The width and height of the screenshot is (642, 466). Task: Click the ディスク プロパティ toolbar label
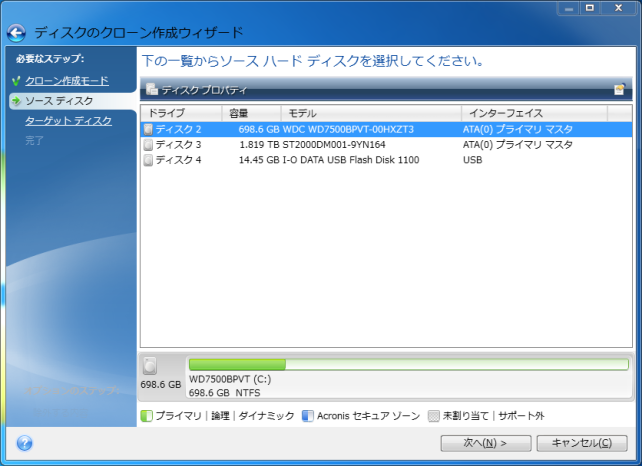coord(204,90)
